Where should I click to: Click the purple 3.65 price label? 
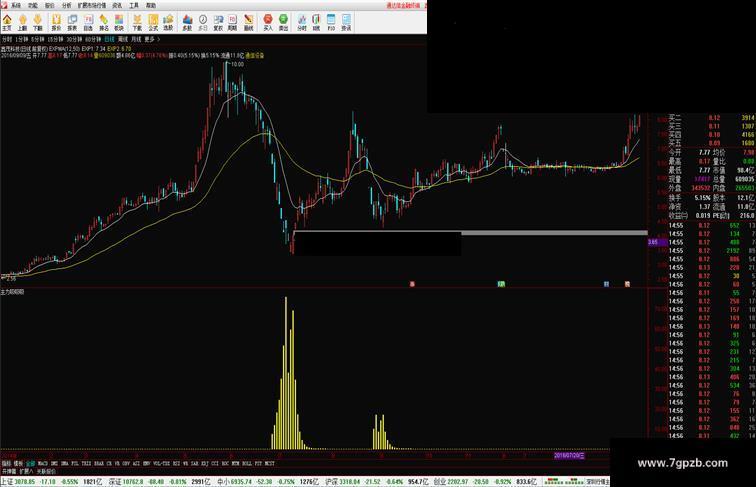click(656, 242)
